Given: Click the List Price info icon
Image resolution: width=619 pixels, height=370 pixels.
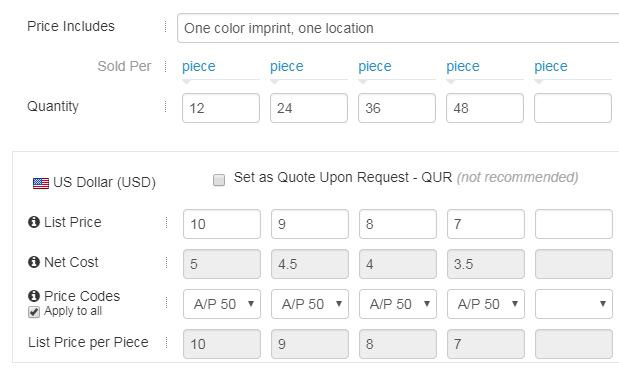Looking at the screenshot, I should tap(34, 222).
